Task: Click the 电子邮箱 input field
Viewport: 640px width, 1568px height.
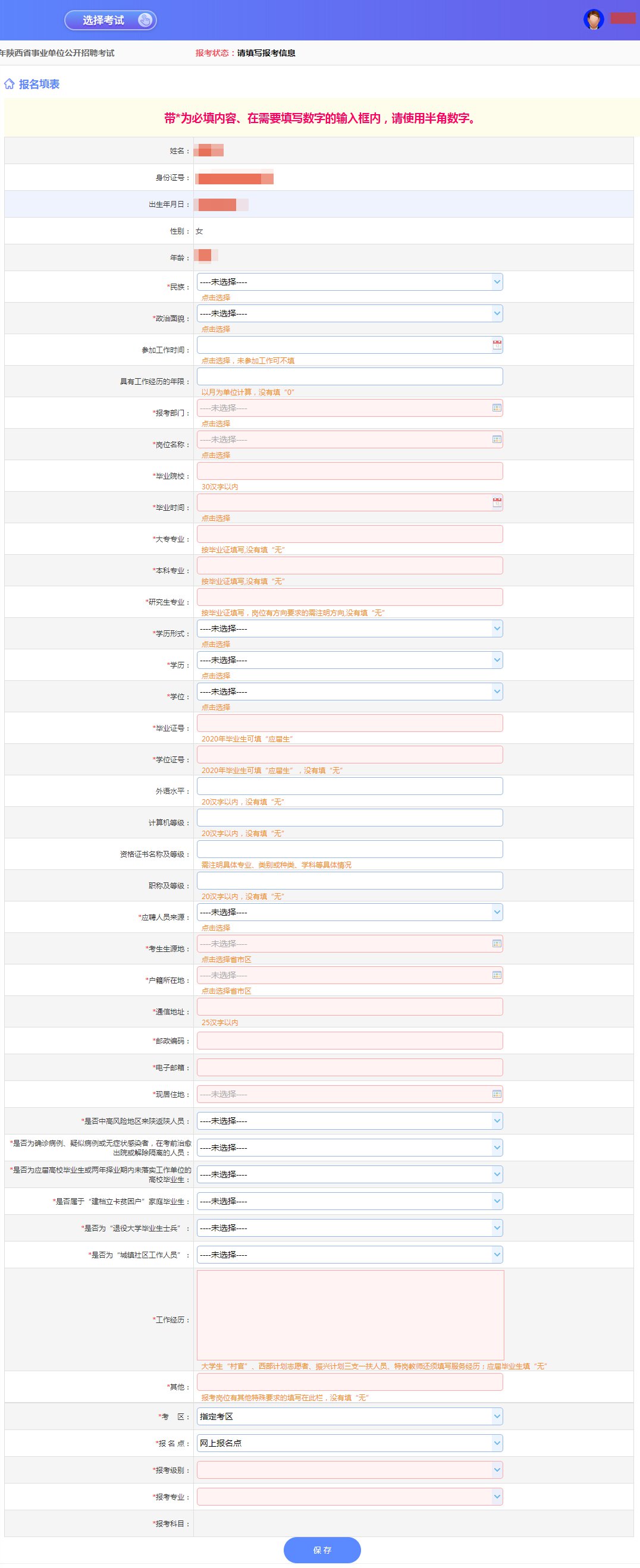Action: click(350, 1068)
